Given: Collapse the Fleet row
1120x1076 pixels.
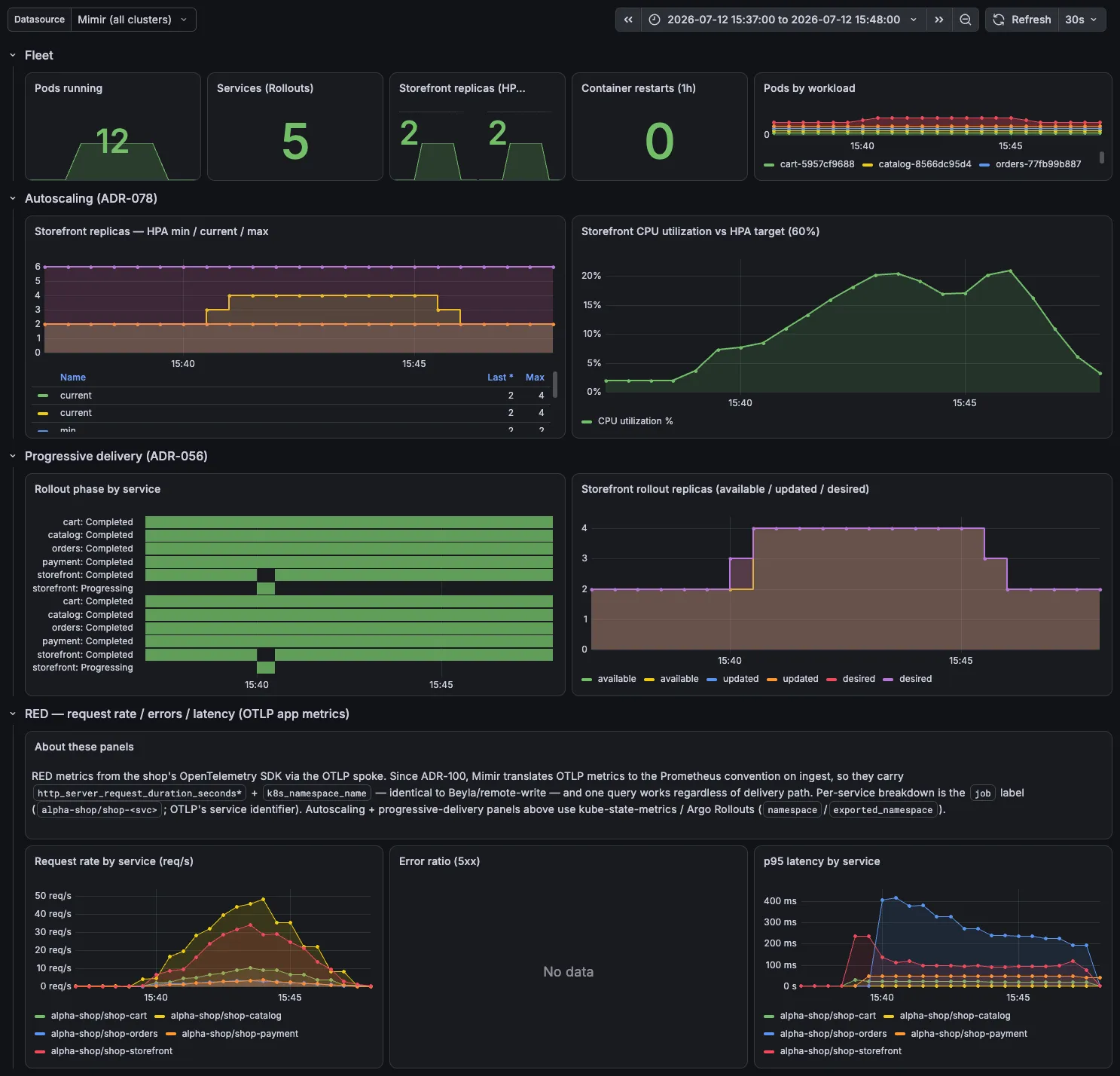Looking at the screenshot, I should [13, 55].
